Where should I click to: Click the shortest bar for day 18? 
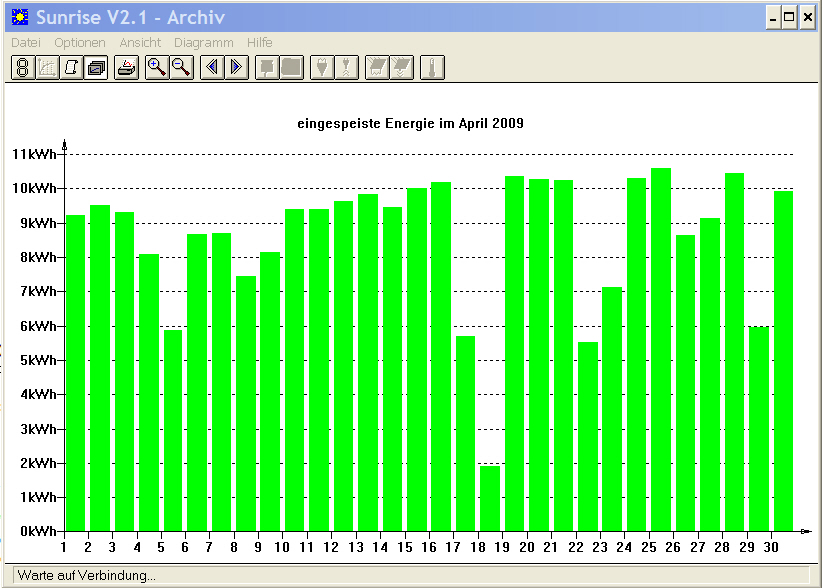490,498
